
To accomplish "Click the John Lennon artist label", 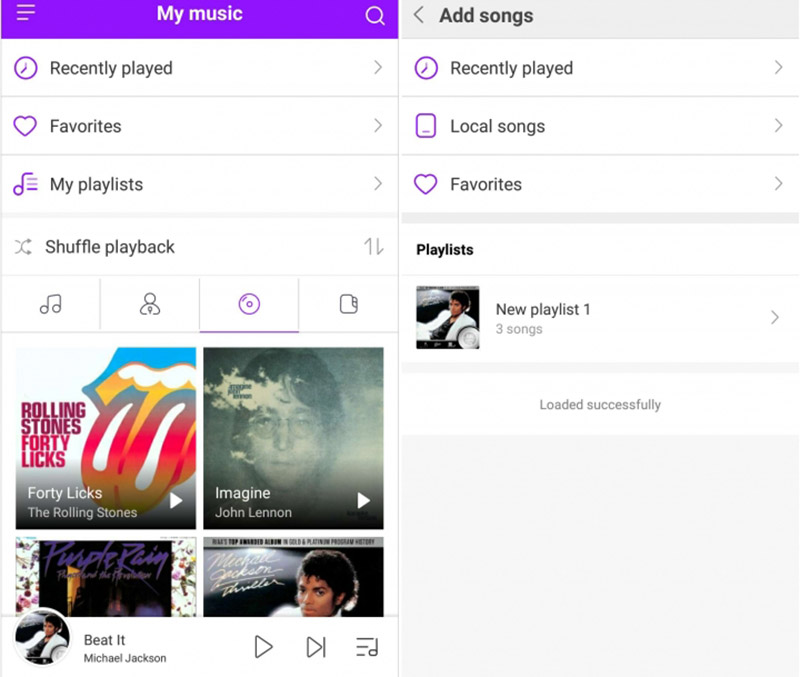I will coord(254,512).
